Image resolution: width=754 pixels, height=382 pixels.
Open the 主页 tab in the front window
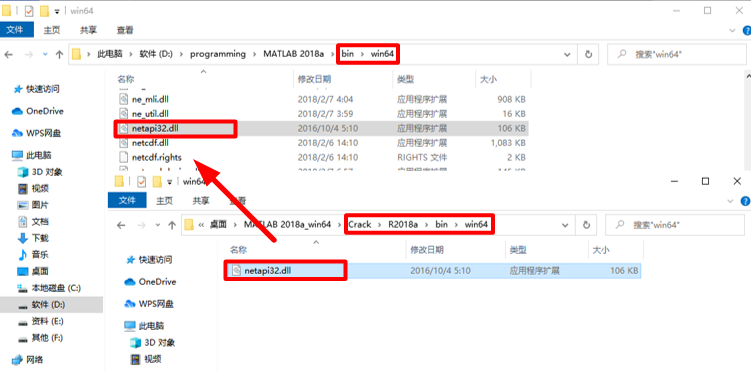[164, 200]
